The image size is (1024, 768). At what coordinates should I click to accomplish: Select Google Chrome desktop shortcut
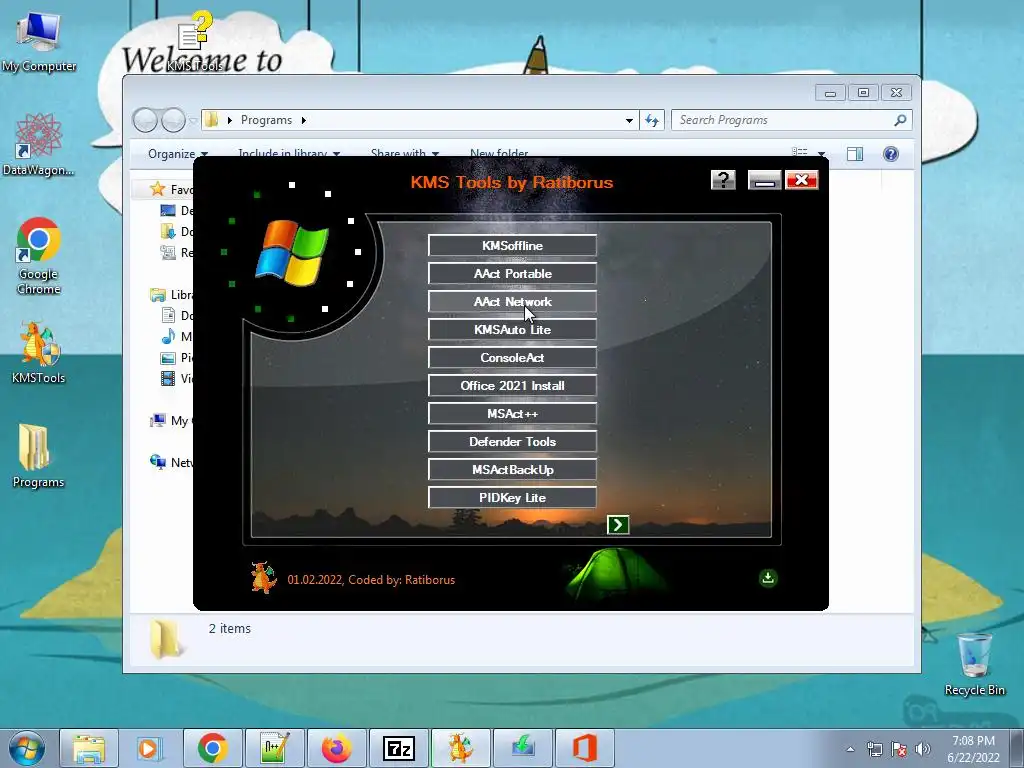(x=39, y=256)
